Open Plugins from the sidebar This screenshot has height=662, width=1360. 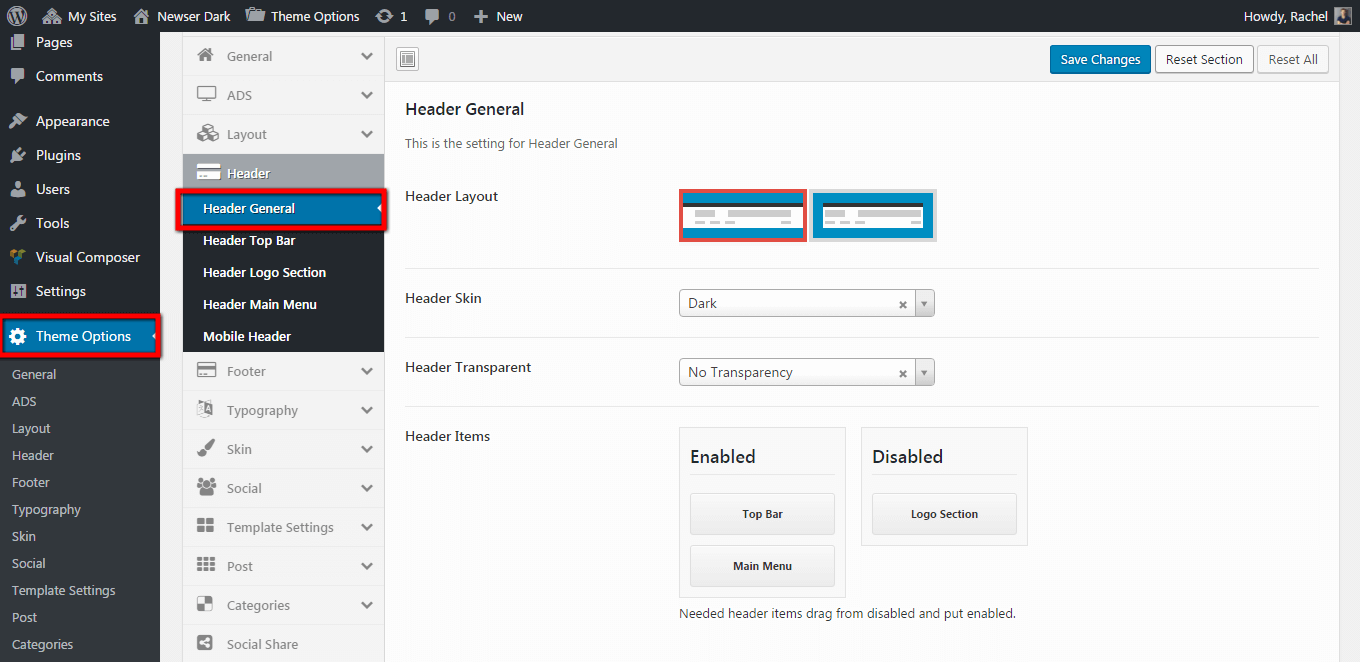[x=58, y=155]
